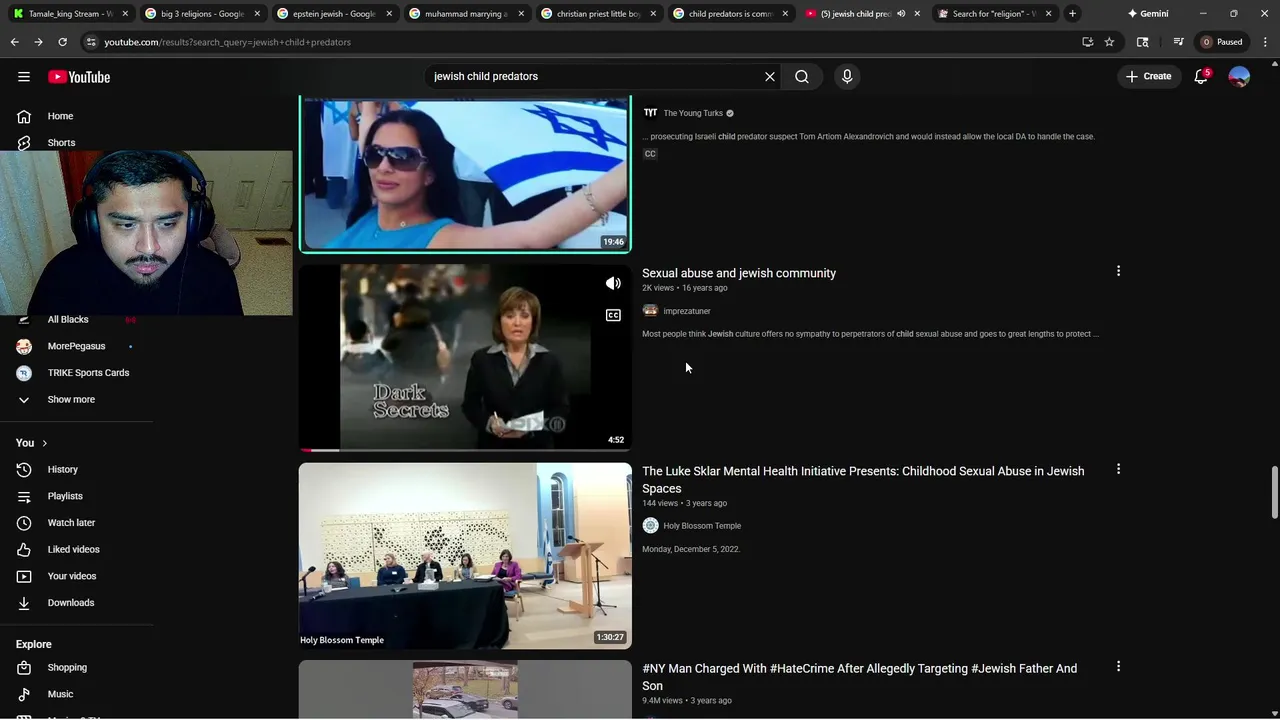The image size is (1280, 720).
Task: Open Gemini in the title bar
Action: tap(1147, 14)
